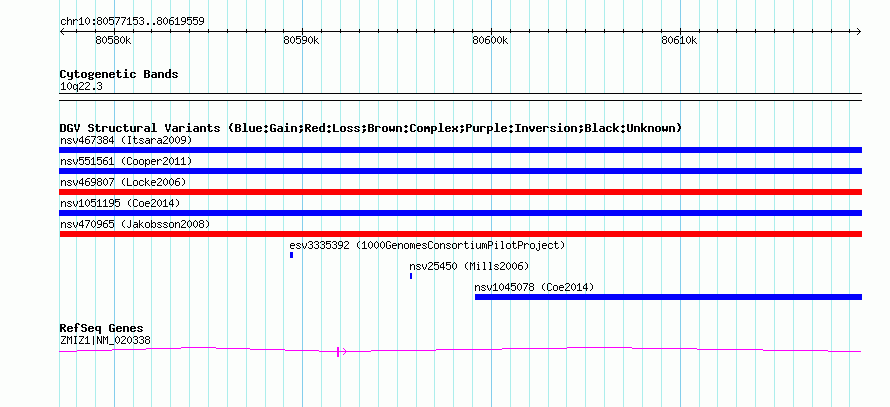Image resolution: width=890 pixels, height=407 pixels.
Task: Select the nsv1051195 (Coe2014) blue variant bar
Action: [x=460, y=213]
